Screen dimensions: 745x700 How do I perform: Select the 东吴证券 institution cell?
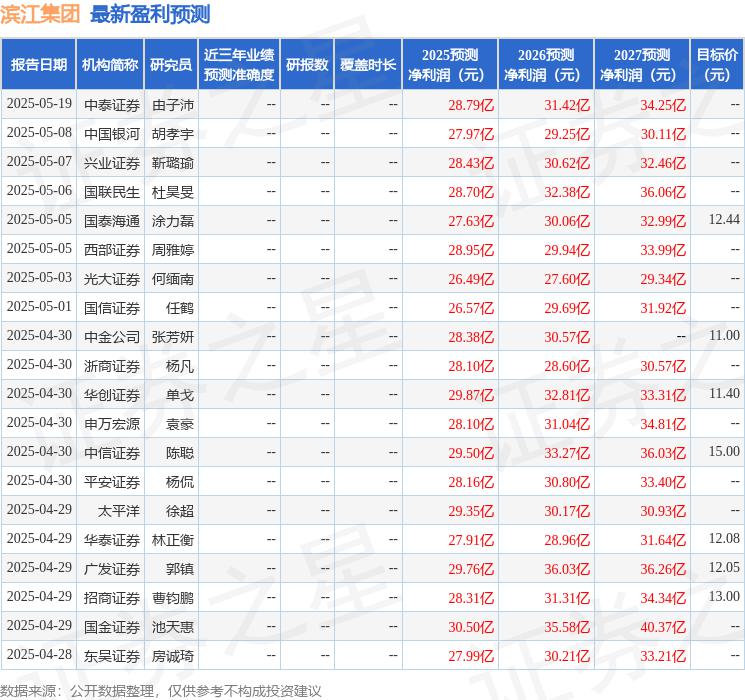[x=112, y=656]
